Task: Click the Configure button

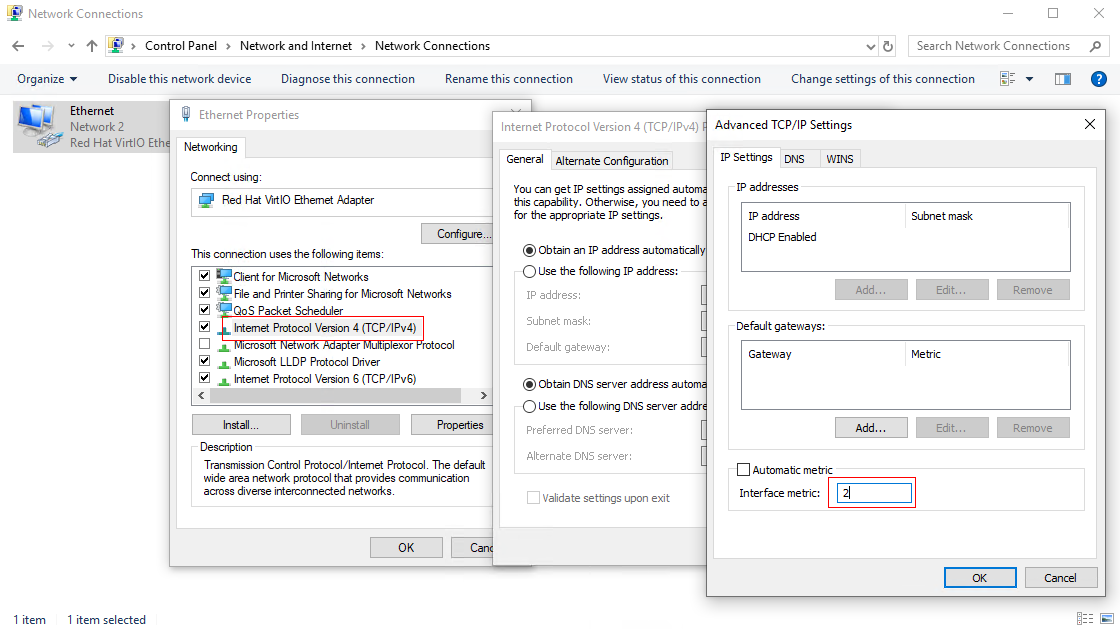Action: [457, 233]
